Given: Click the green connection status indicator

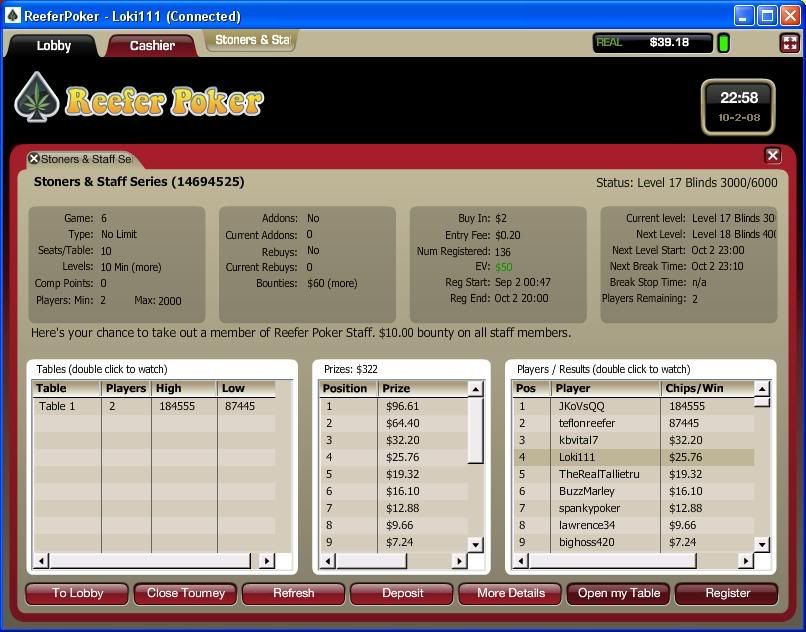Looking at the screenshot, I should 723,44.
